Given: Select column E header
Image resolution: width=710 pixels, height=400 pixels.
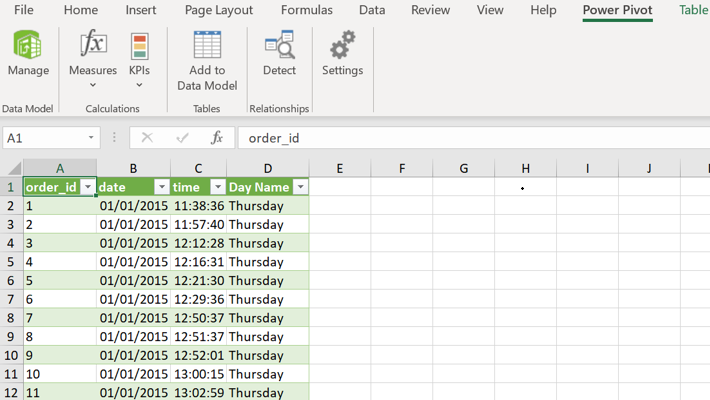Looking at the screenshot, I should 340,168.
